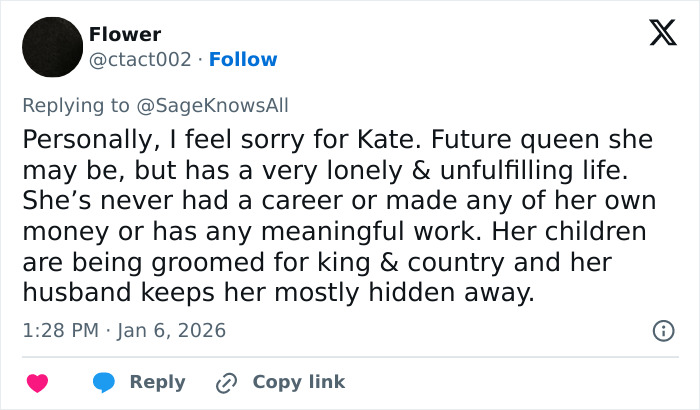Open the @ctact002 handle

[140, 59]
